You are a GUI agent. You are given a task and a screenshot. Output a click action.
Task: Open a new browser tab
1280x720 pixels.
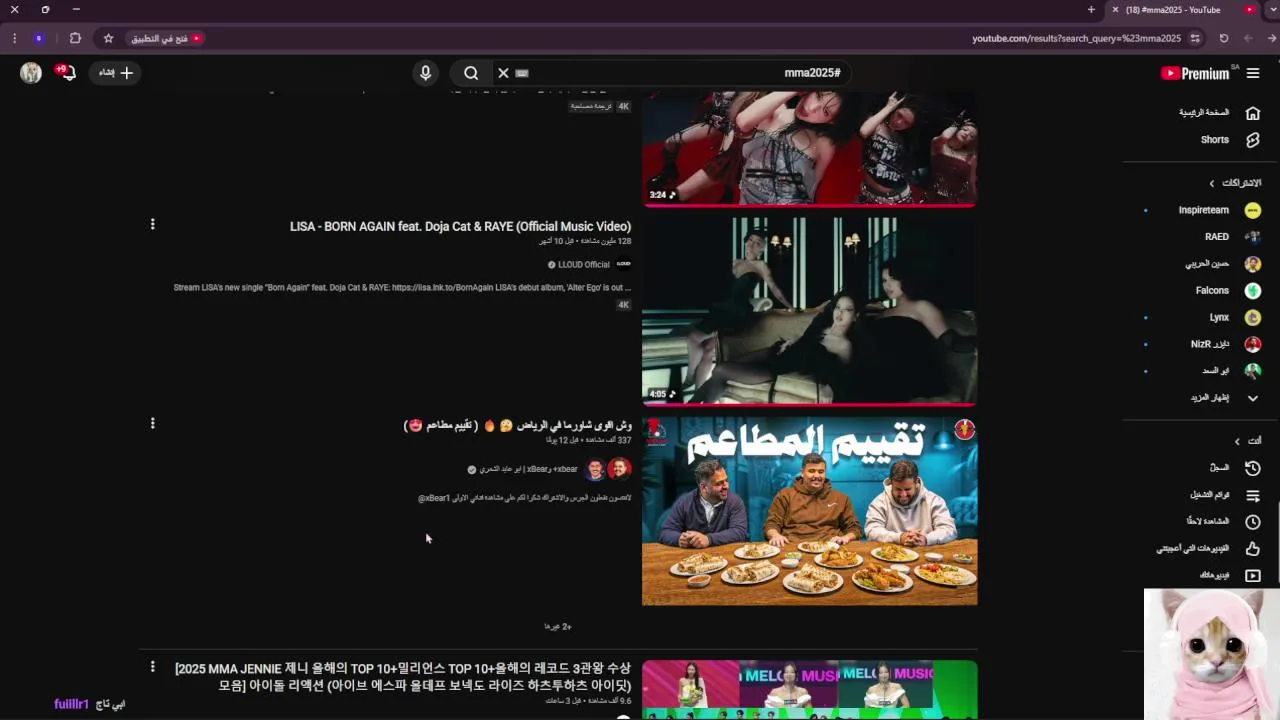point(1091,10)
